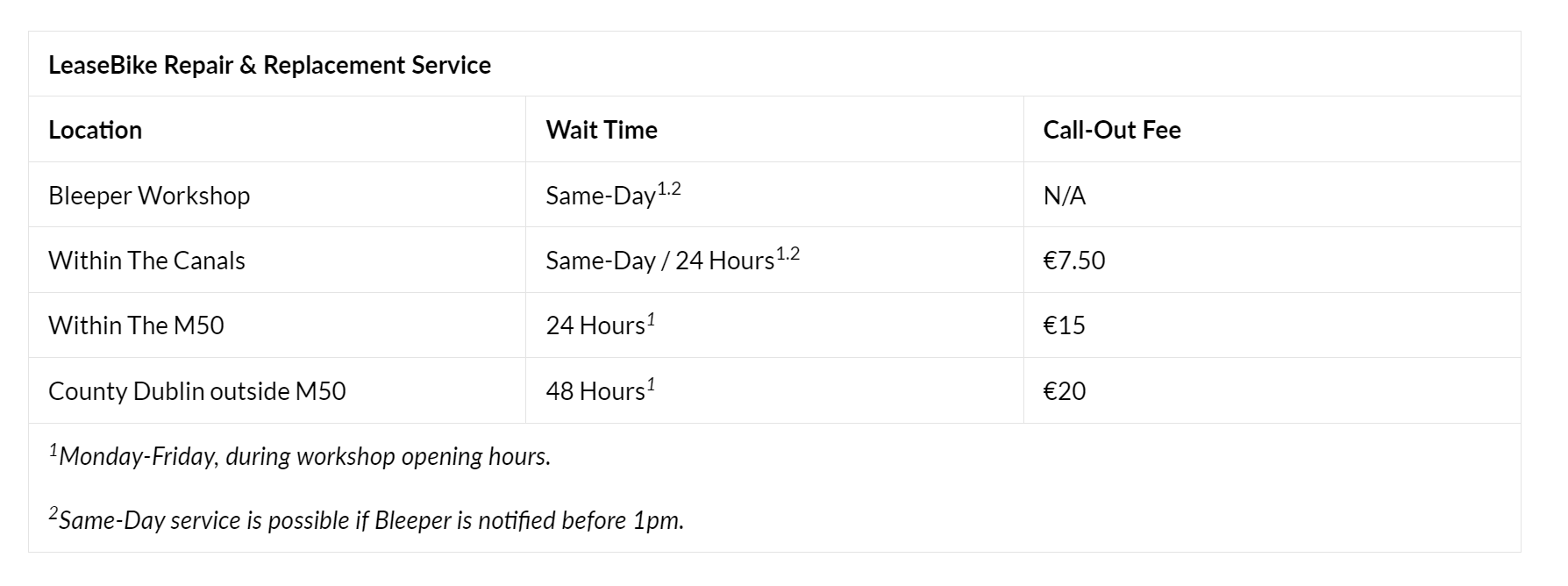Click the LeaseBike Repair & Replacement Service title
This screenshot has width=1568, height=586.
tap(269, 65)
